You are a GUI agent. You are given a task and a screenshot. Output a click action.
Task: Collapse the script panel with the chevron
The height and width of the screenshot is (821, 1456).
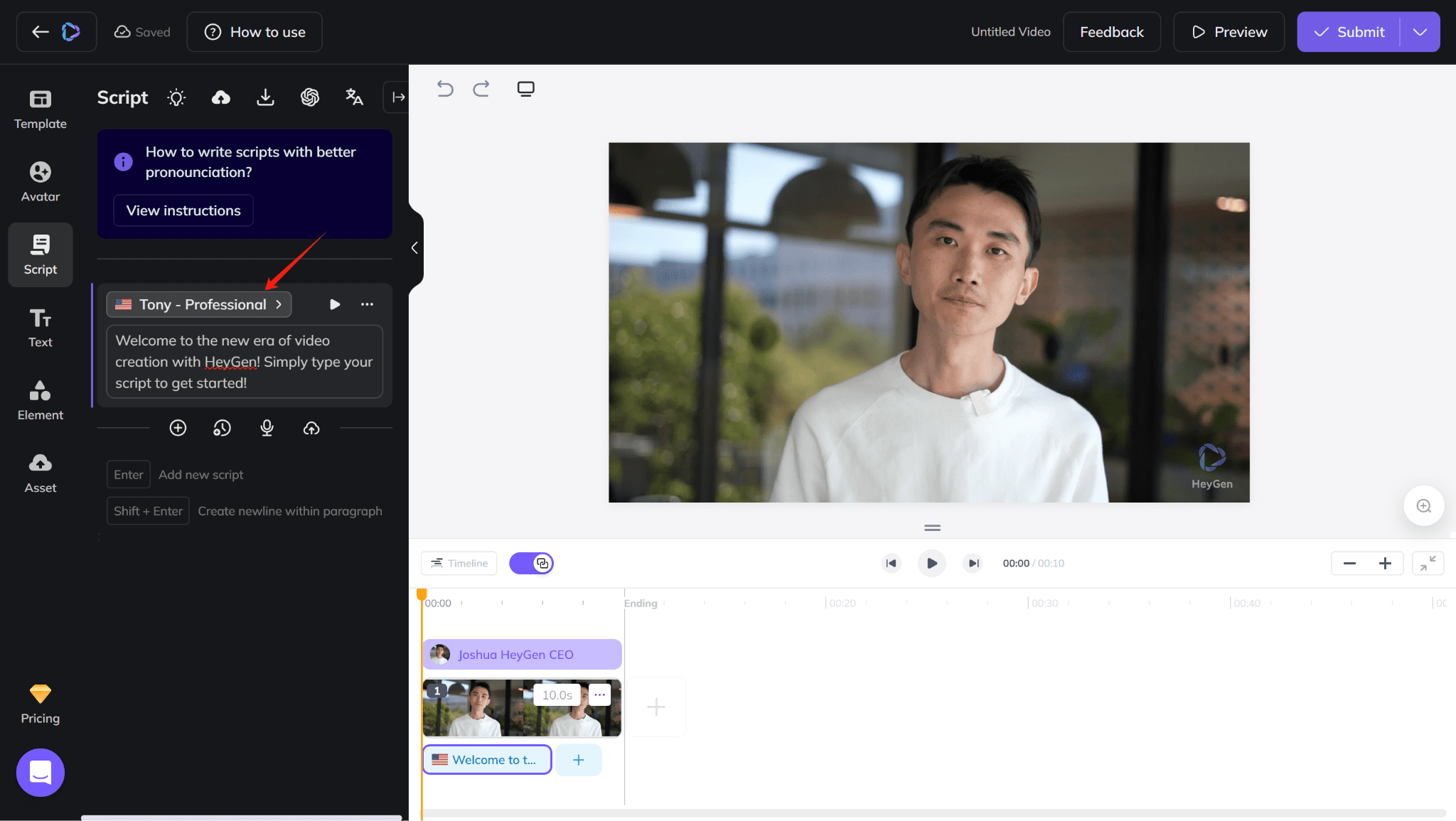(414, 247)
